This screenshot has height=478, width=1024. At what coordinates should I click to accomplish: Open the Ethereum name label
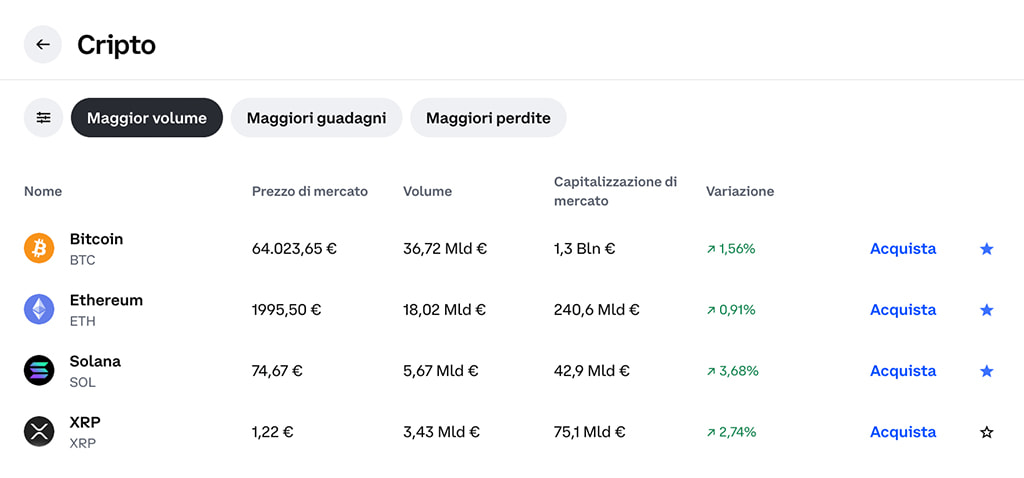coord(106,300)
